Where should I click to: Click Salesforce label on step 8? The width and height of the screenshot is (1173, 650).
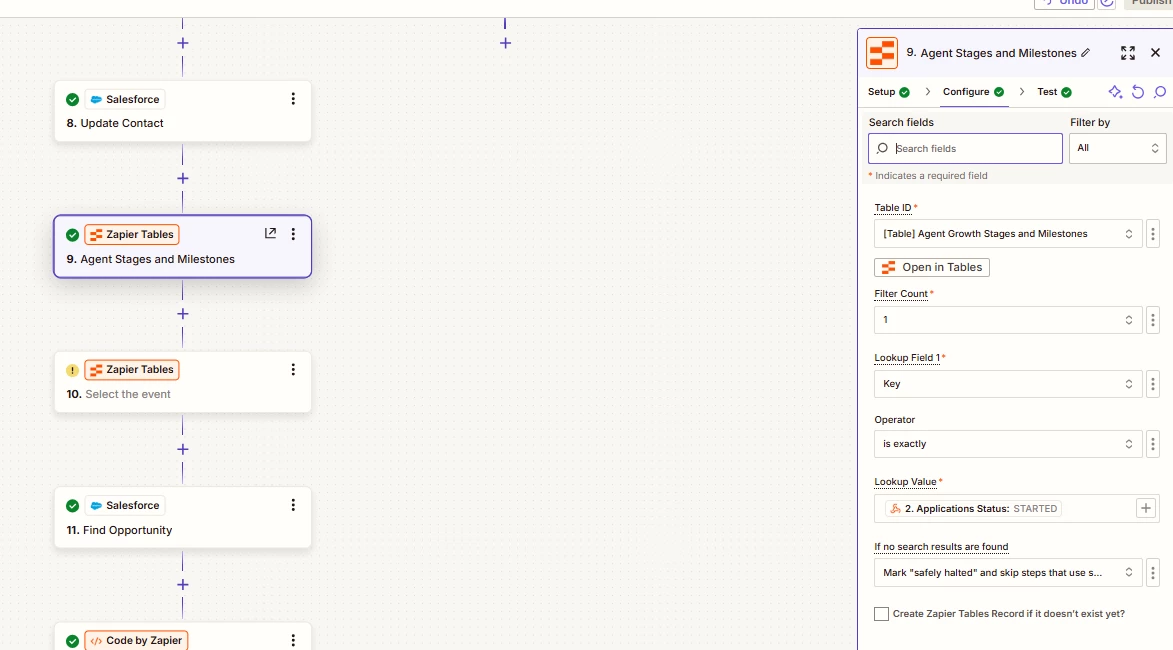pos(124,99)
